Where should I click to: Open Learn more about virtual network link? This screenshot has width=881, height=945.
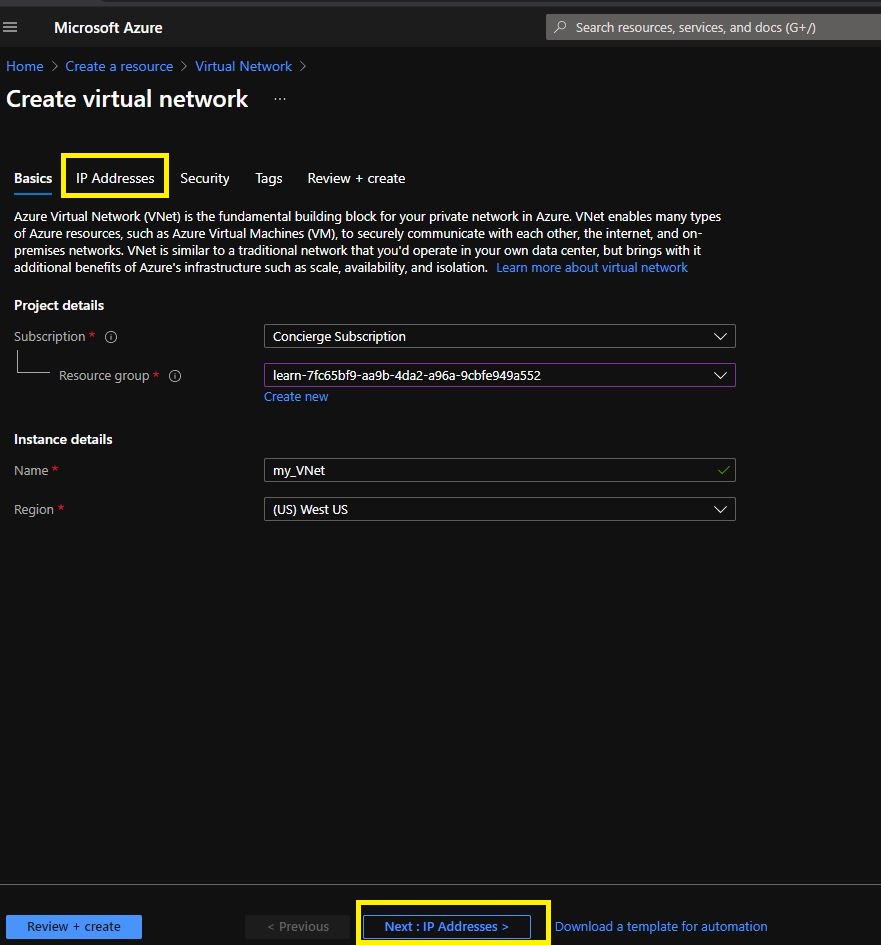(x=591, y=268)
